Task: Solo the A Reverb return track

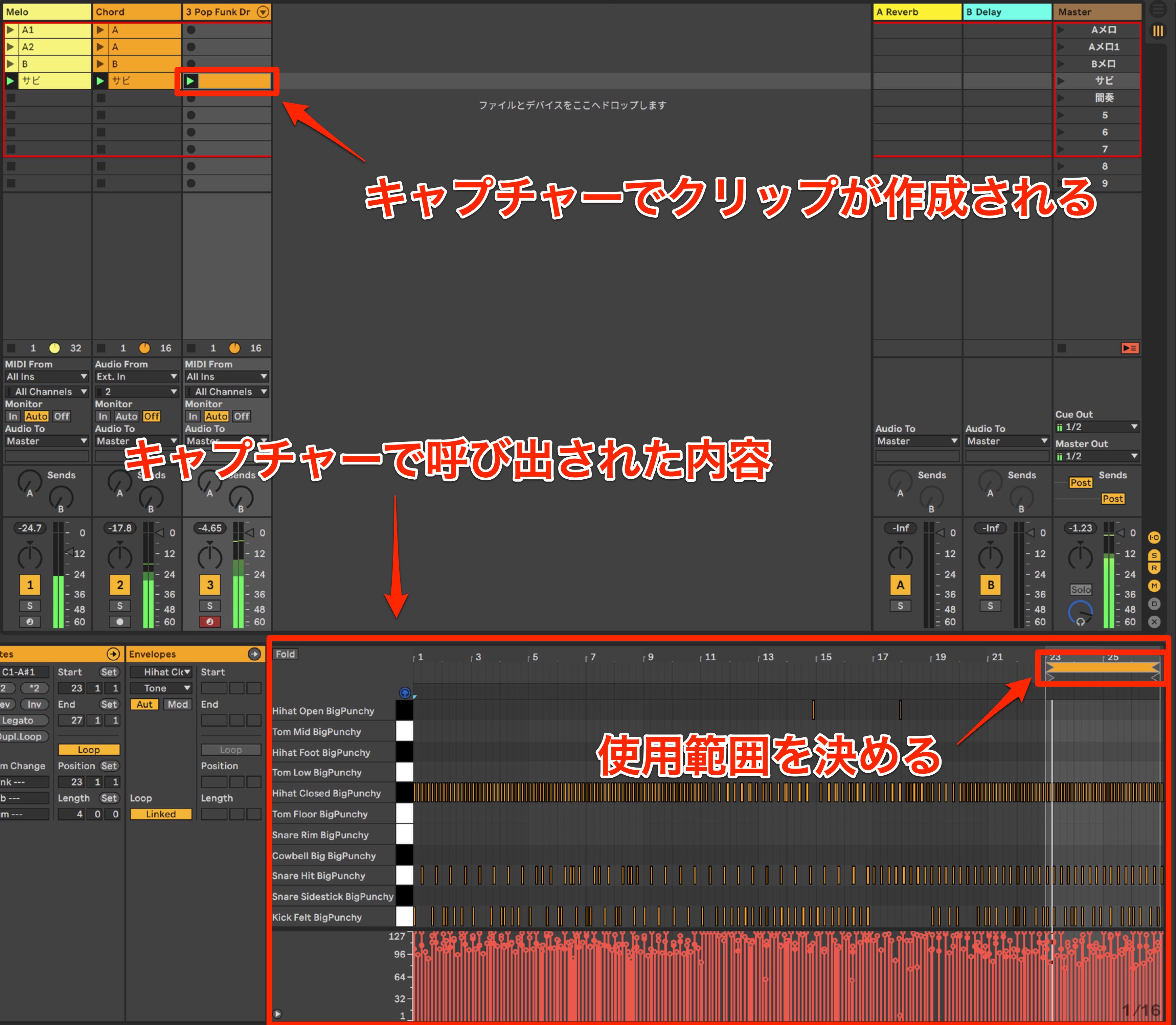Action: click(900, 606)
